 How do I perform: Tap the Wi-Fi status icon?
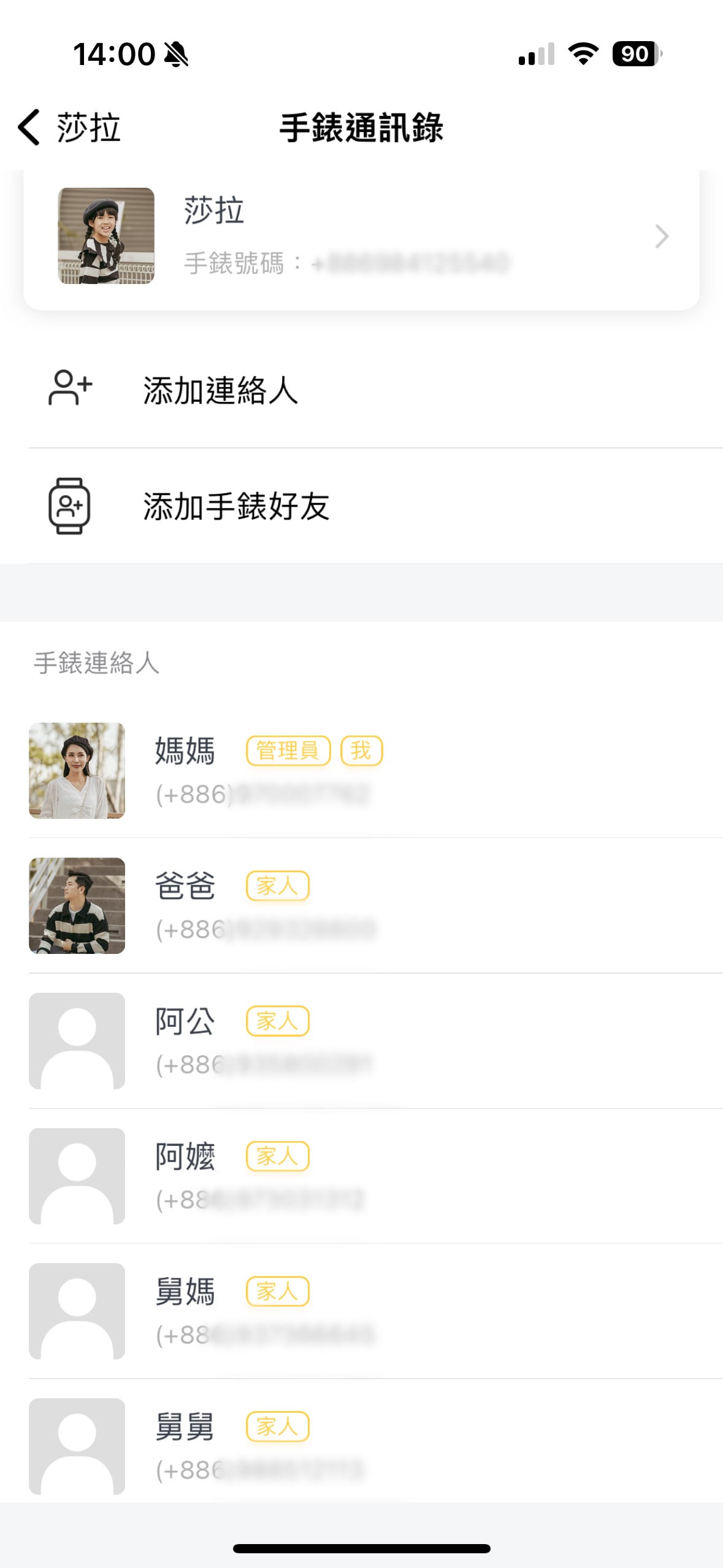(583, 54)
